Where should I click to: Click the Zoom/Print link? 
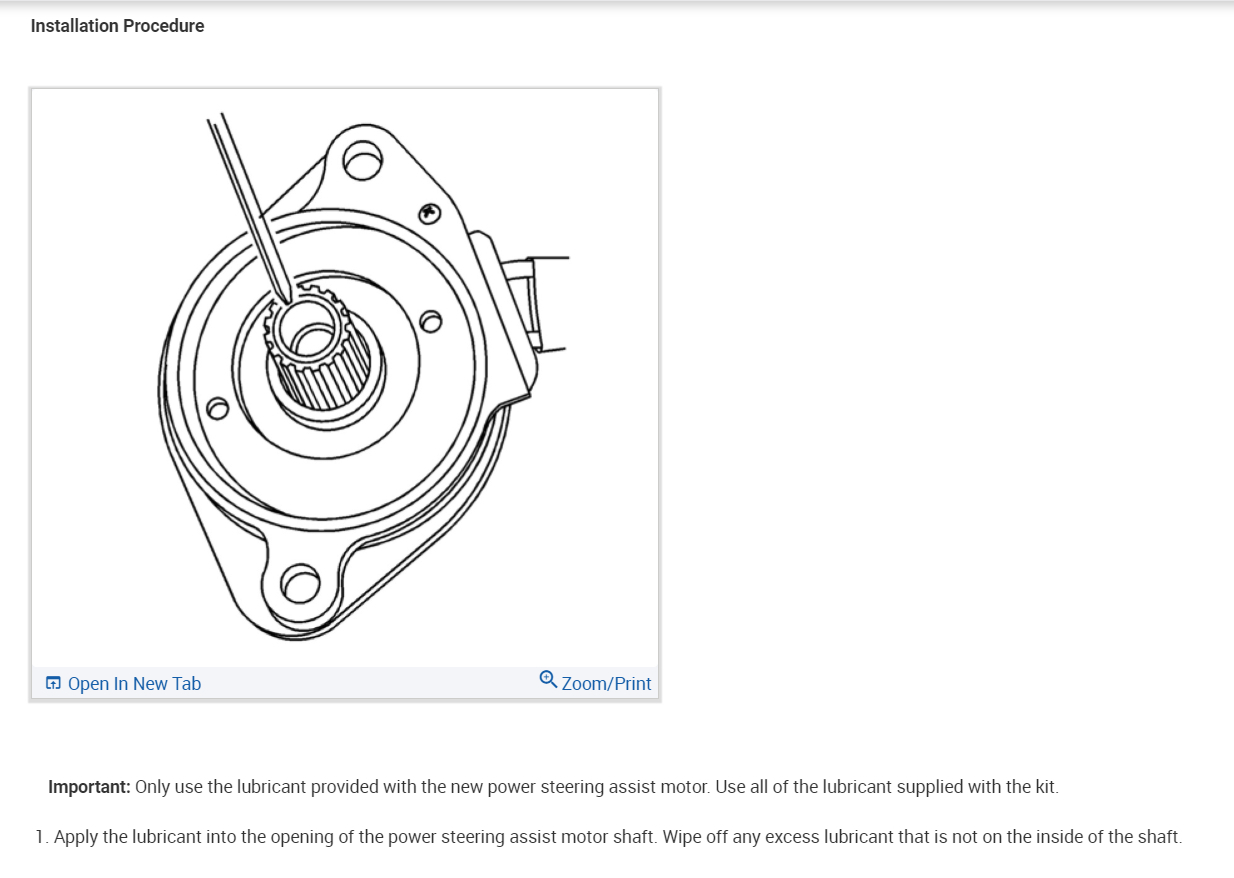[595, 683]
